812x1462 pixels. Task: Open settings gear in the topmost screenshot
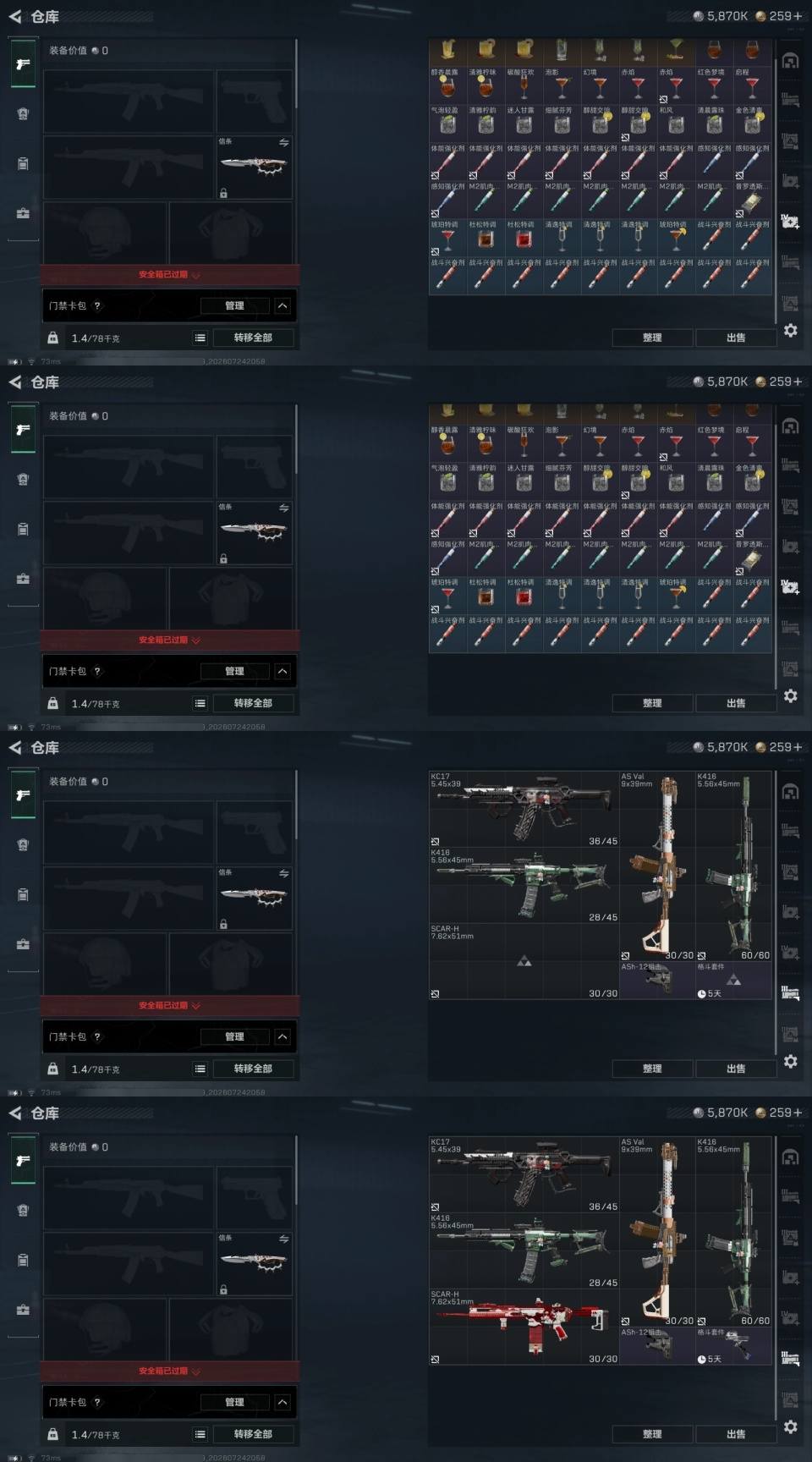tap(790, 330)
